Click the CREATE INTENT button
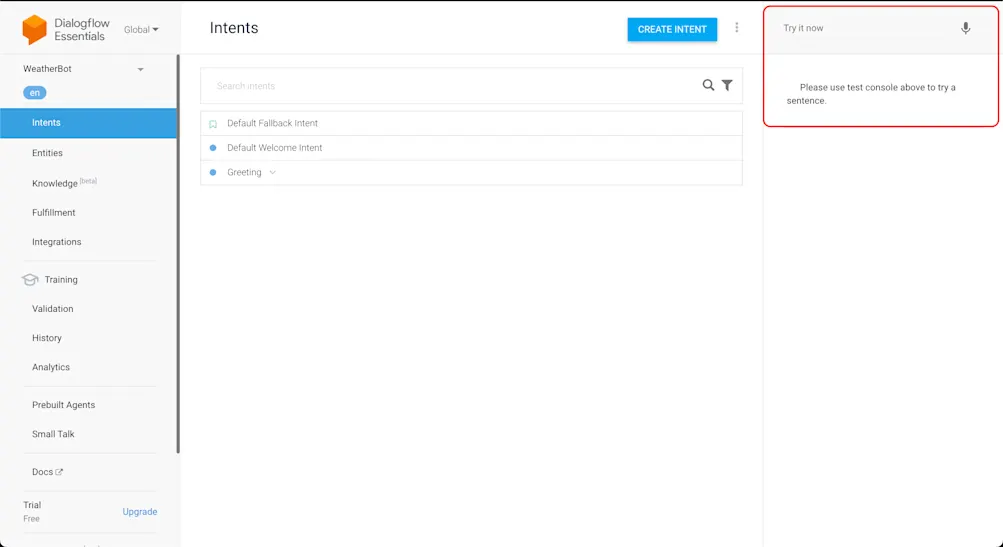 (672, 29)
